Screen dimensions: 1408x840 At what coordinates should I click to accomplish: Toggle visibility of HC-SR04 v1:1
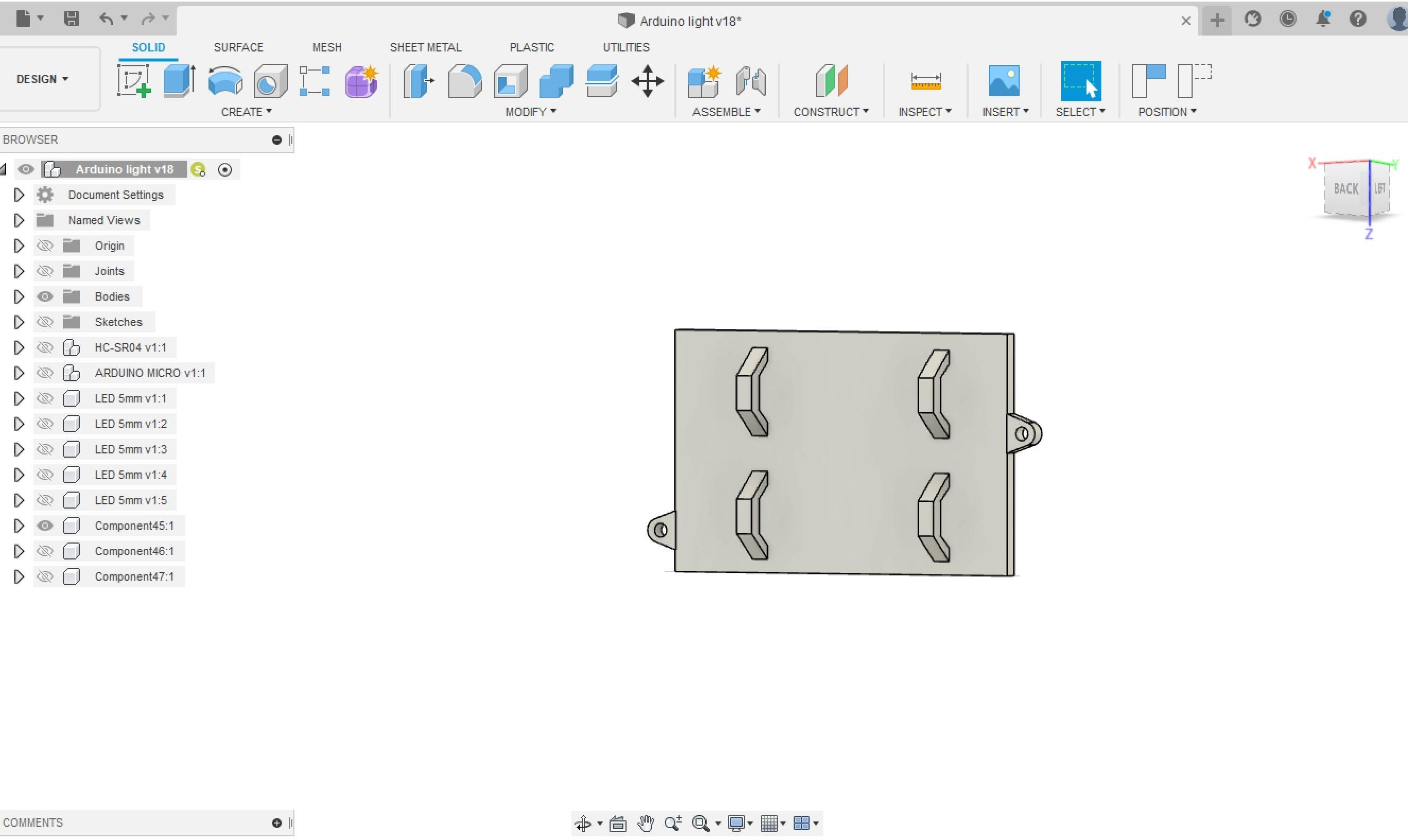pos(43,347)
